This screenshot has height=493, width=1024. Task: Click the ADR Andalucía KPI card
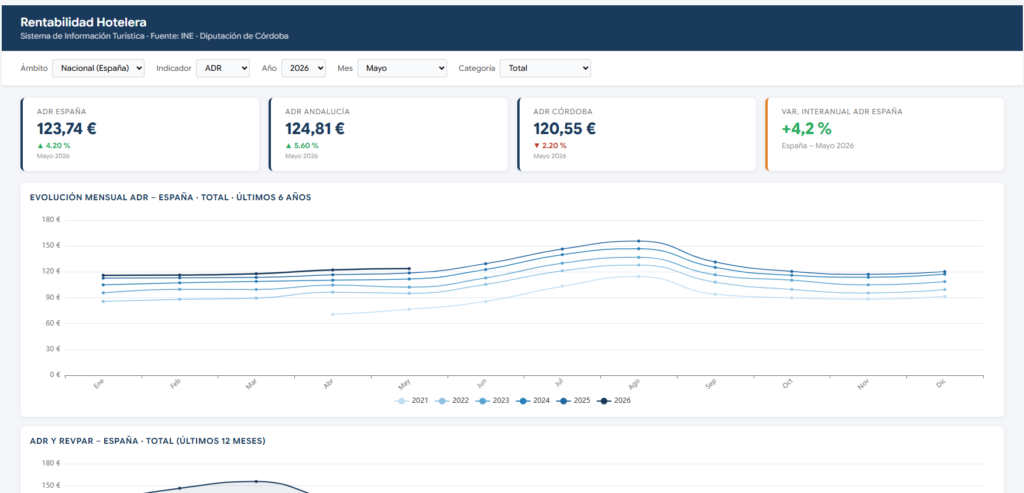[388, 135]
